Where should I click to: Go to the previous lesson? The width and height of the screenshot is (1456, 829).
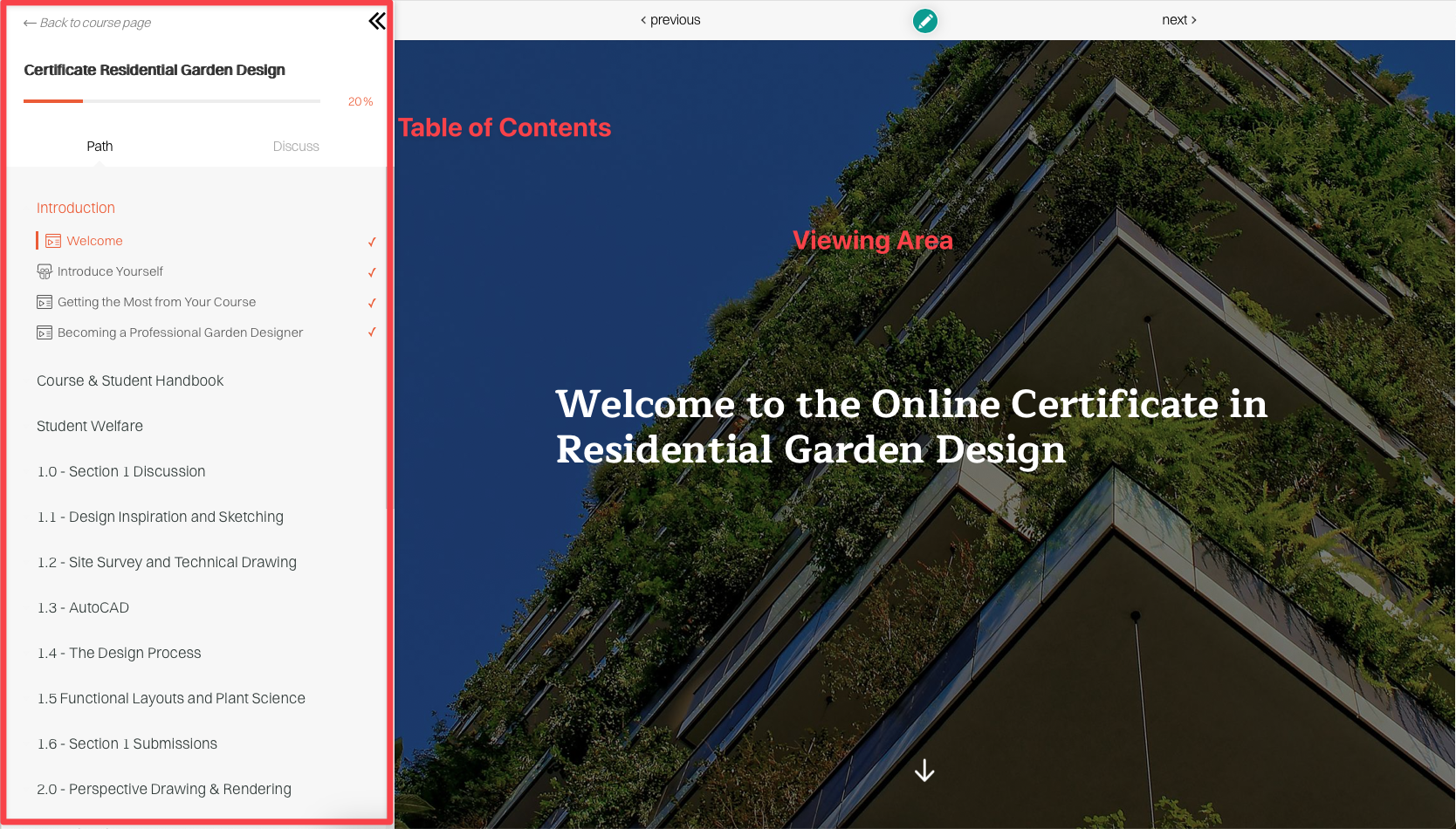[x=670, y=20]
